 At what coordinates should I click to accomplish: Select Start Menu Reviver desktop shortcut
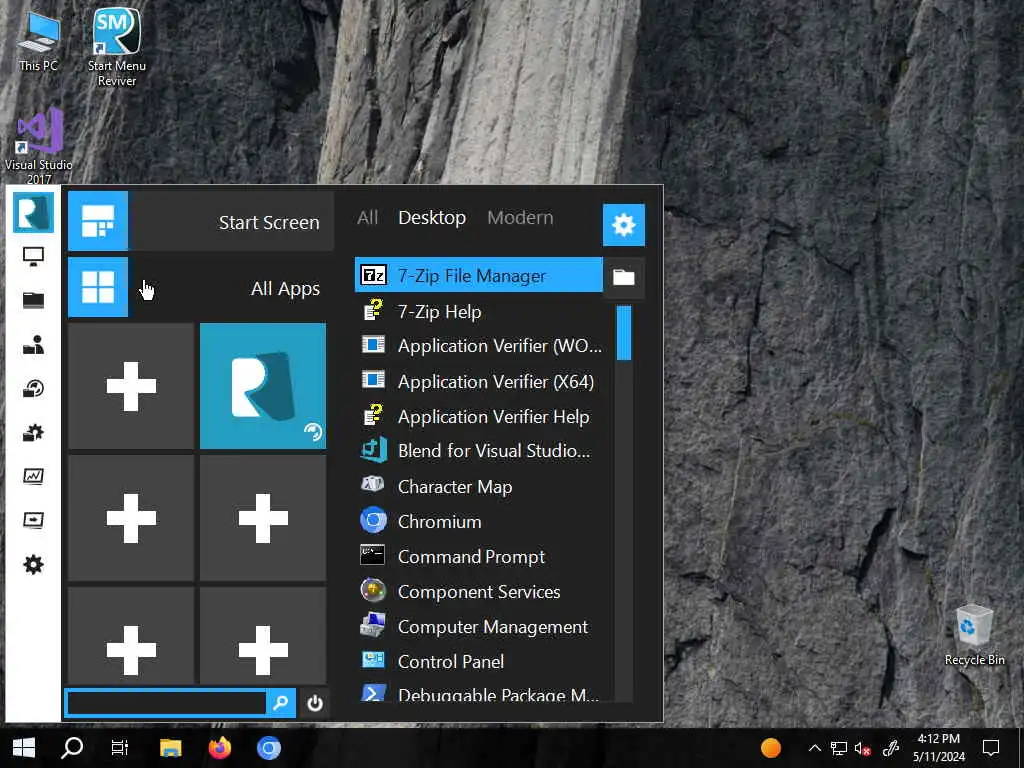[x=117, y=47]
